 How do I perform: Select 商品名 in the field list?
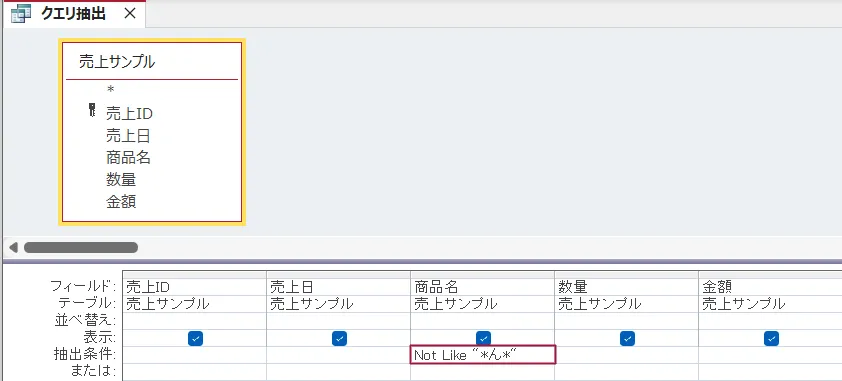128,157
